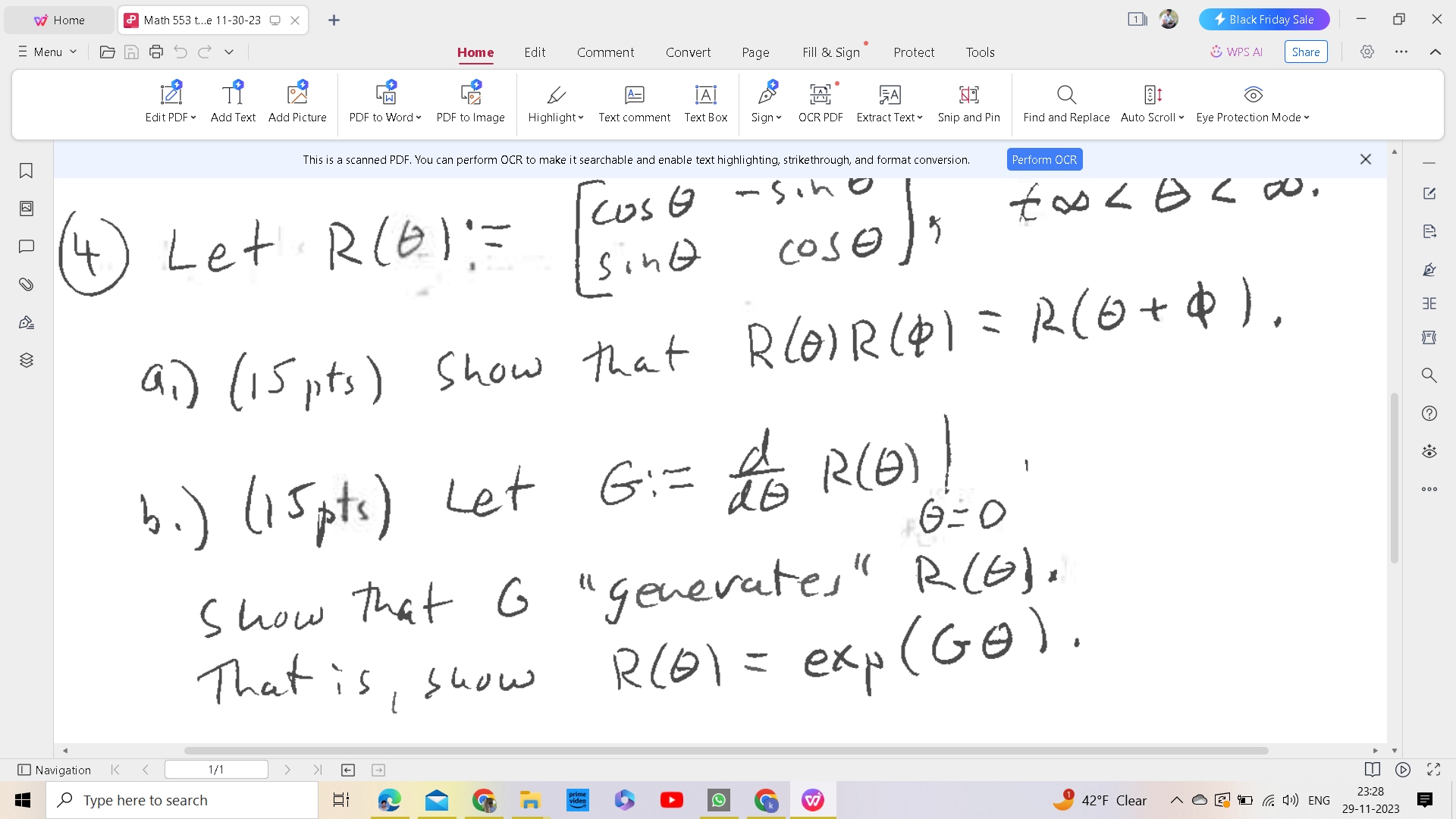Toggle two-page reading view
Screen dimensions: 1456x819
pos(1372,769)
